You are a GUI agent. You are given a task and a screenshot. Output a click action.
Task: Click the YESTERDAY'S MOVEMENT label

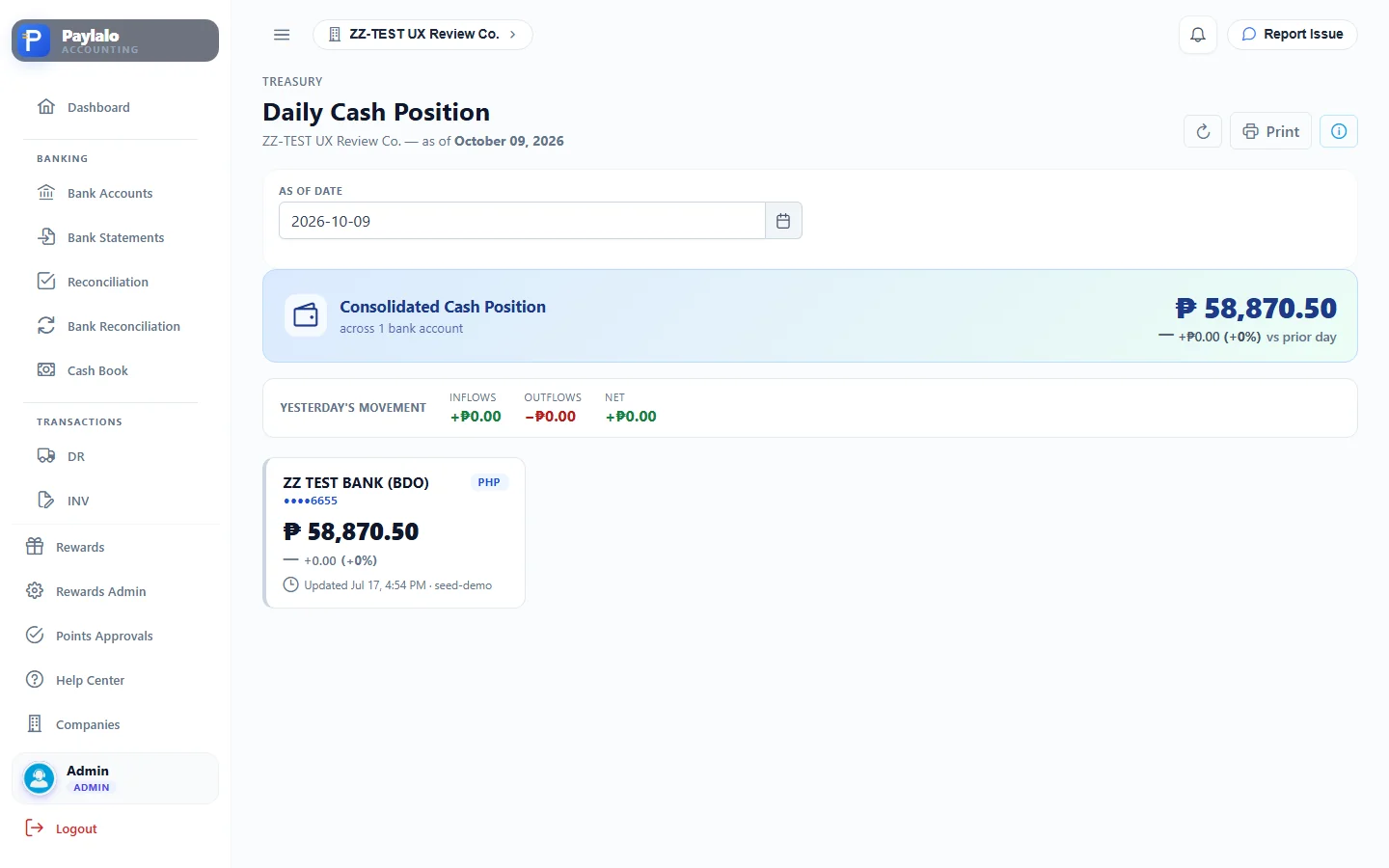click(x=353, y=408)
